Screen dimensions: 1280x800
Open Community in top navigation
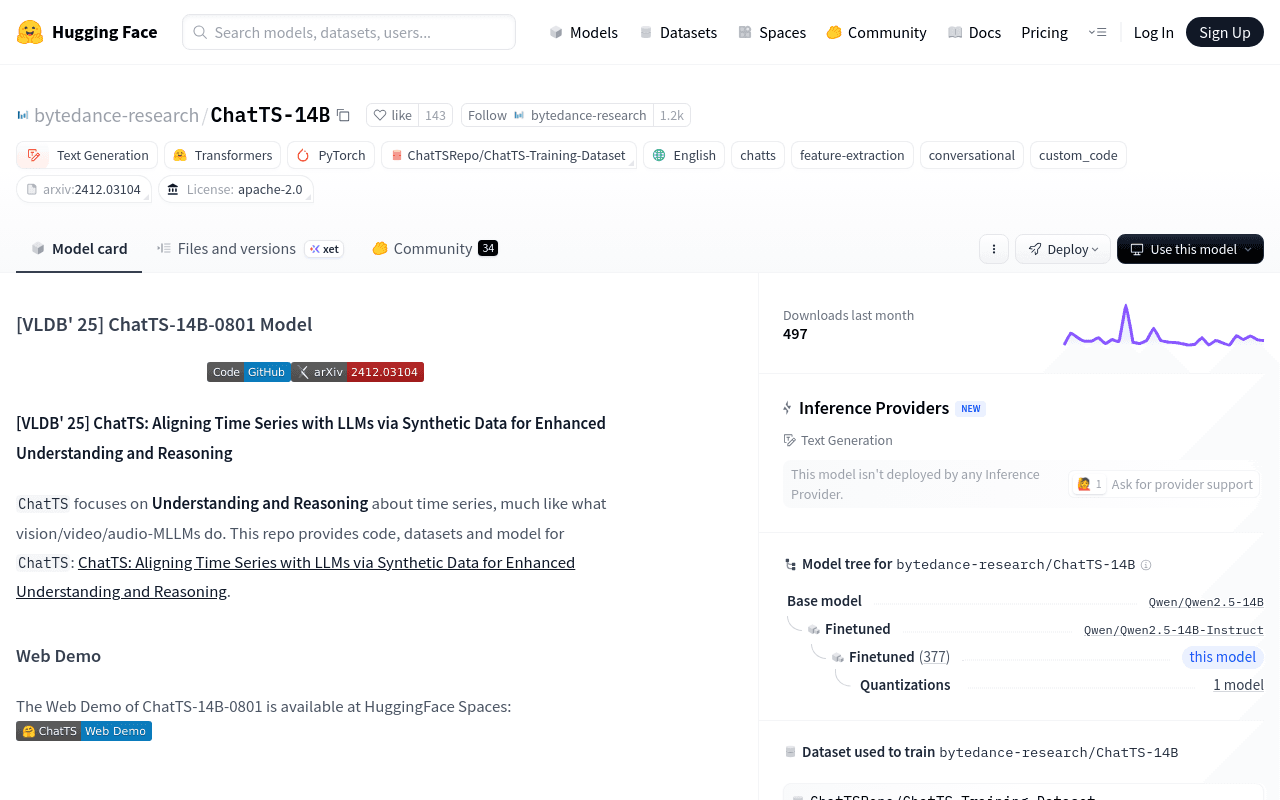(876, 32)
